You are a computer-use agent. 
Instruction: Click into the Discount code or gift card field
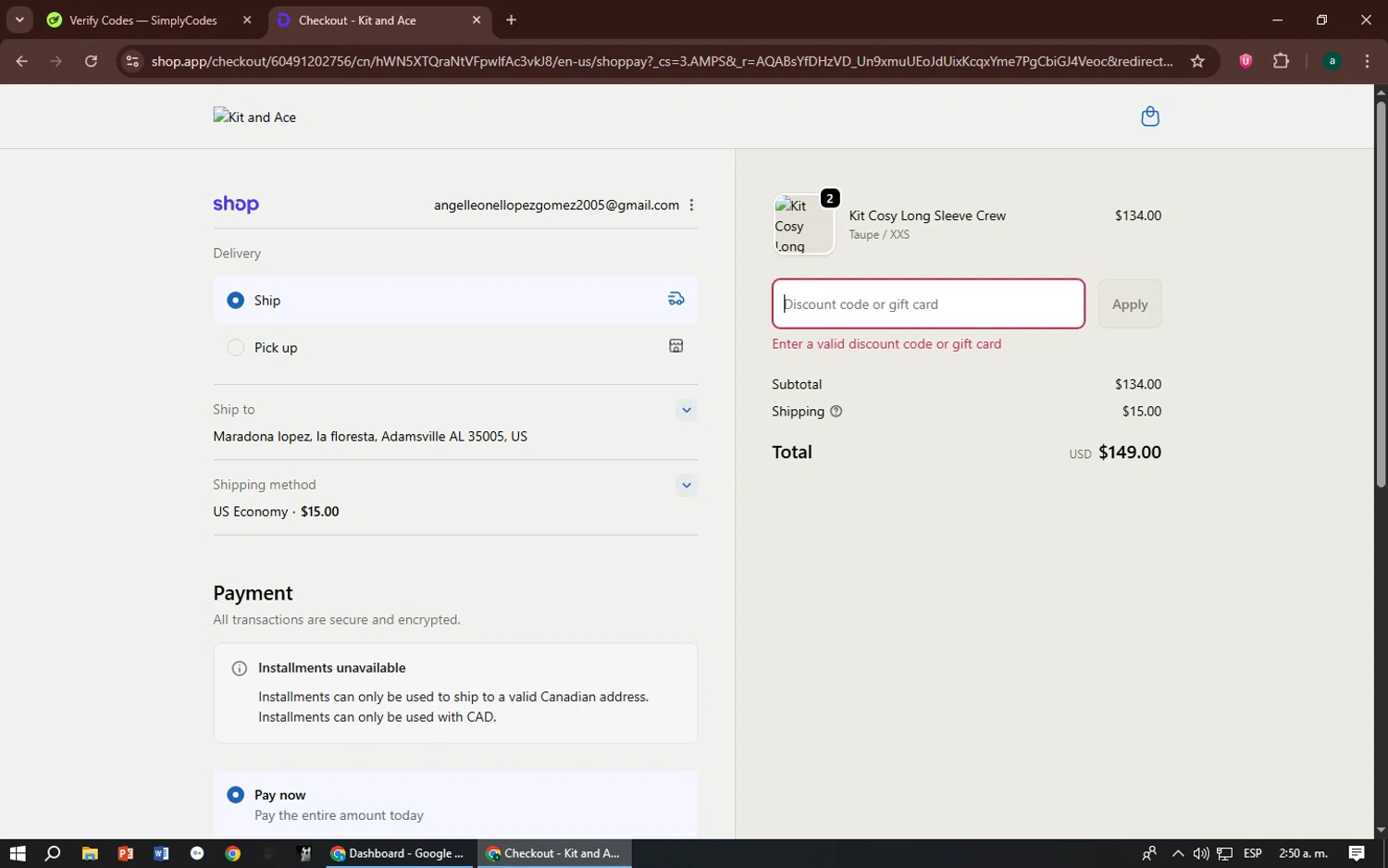[928, 304]
